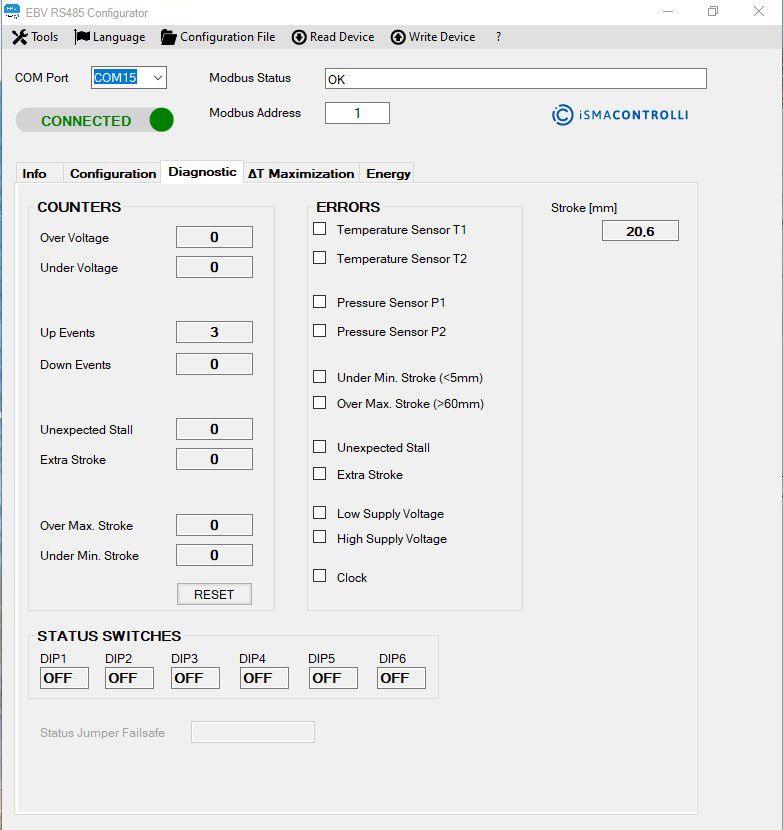Screen dimensions: 783x830
Task: Click the CONNECTED button
Action: (85, 120)
